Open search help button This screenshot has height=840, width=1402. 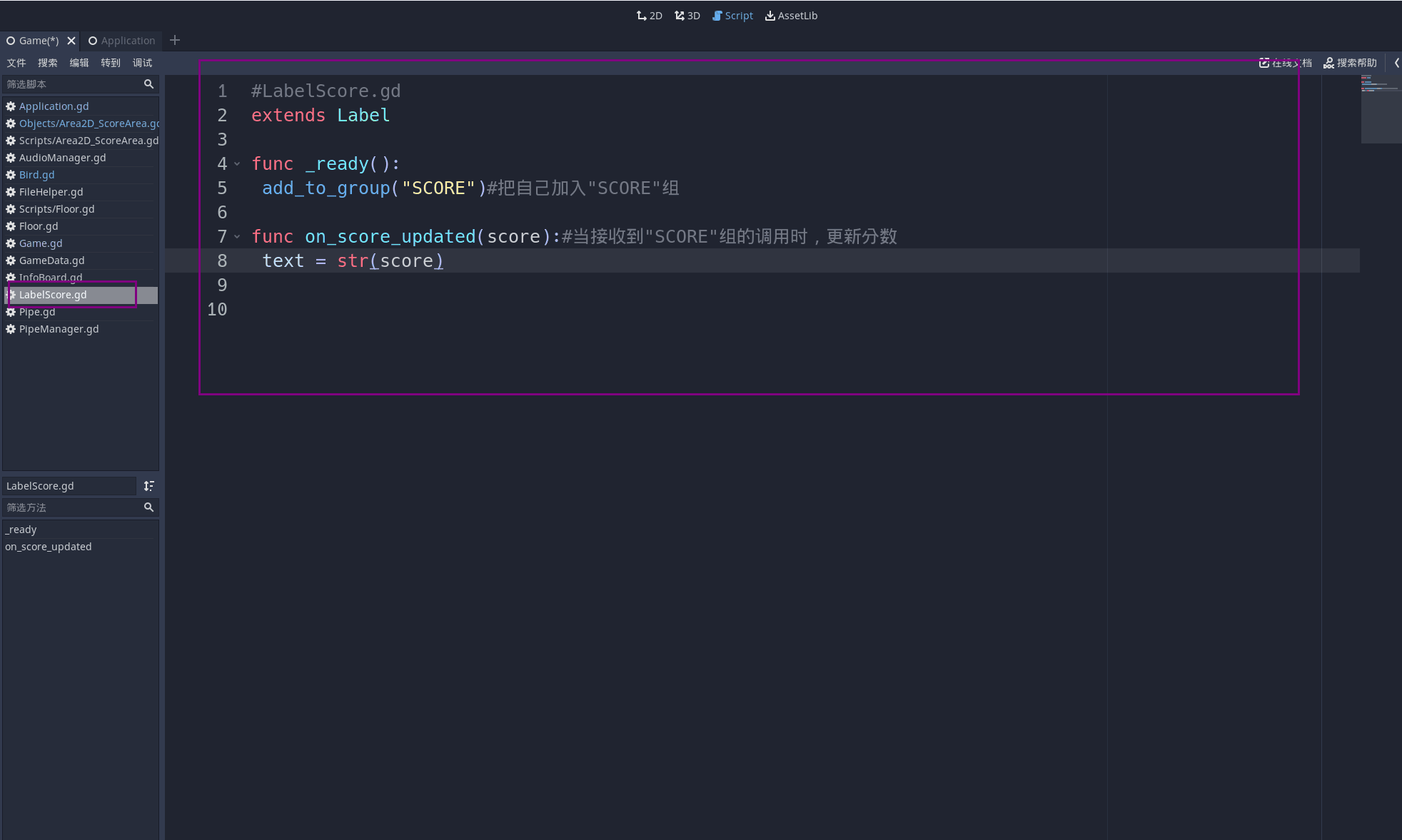[x=1350, y=63]
